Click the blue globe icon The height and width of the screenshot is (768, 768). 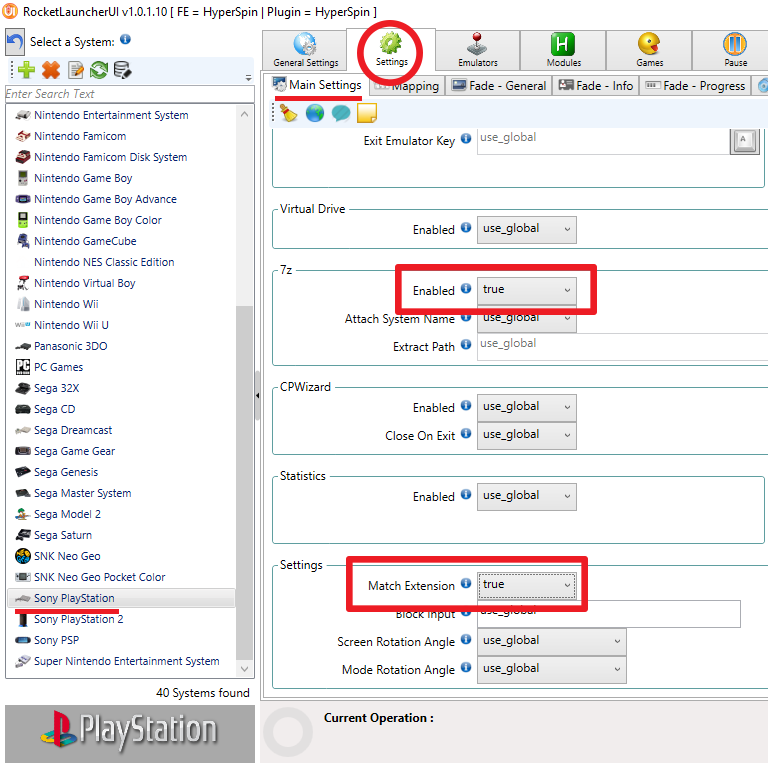coord(315,113)
